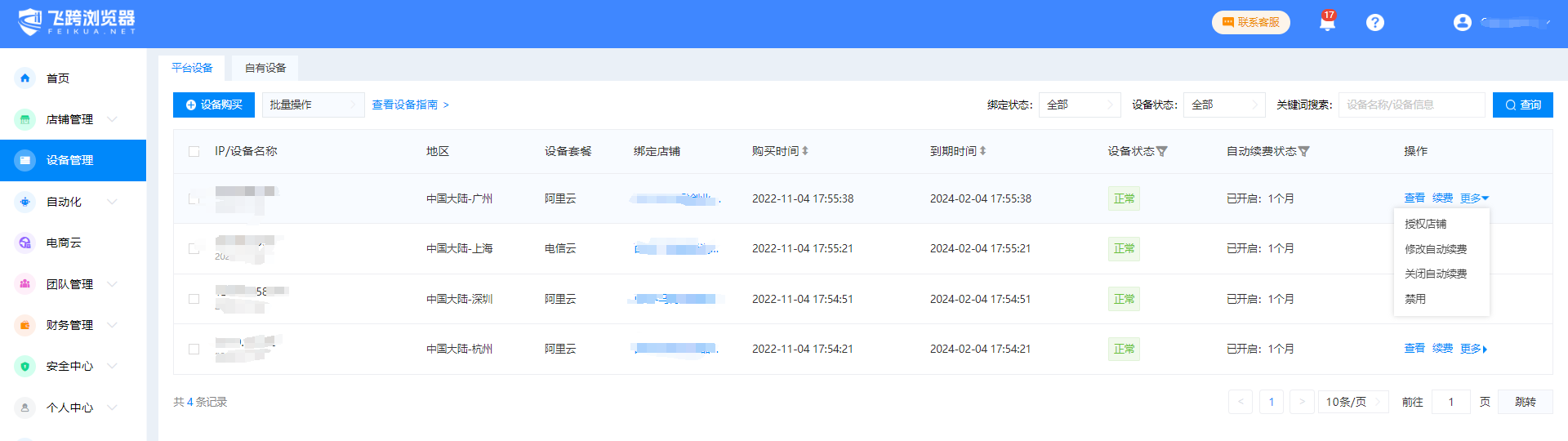Click the 设备管理 device icon
The height and width of the screenshot is (441, 1568).
pos(25,160)
